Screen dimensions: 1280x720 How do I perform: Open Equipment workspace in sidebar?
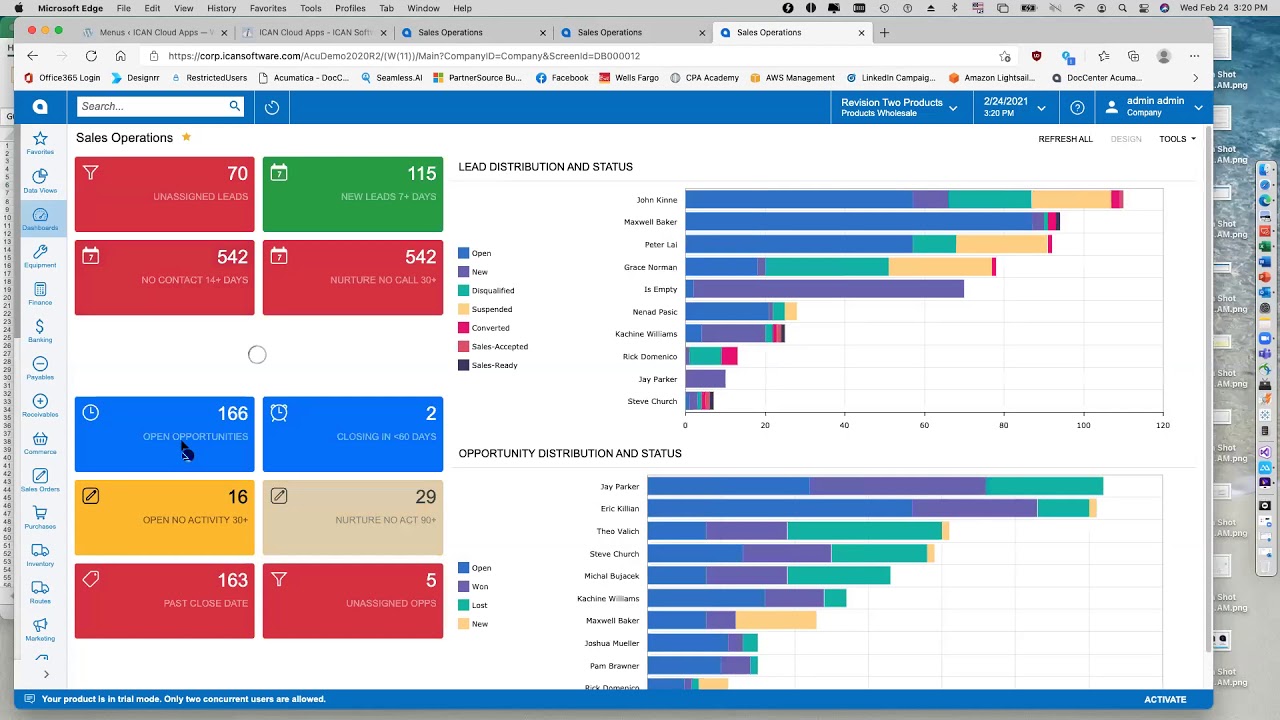click(40, 256)
